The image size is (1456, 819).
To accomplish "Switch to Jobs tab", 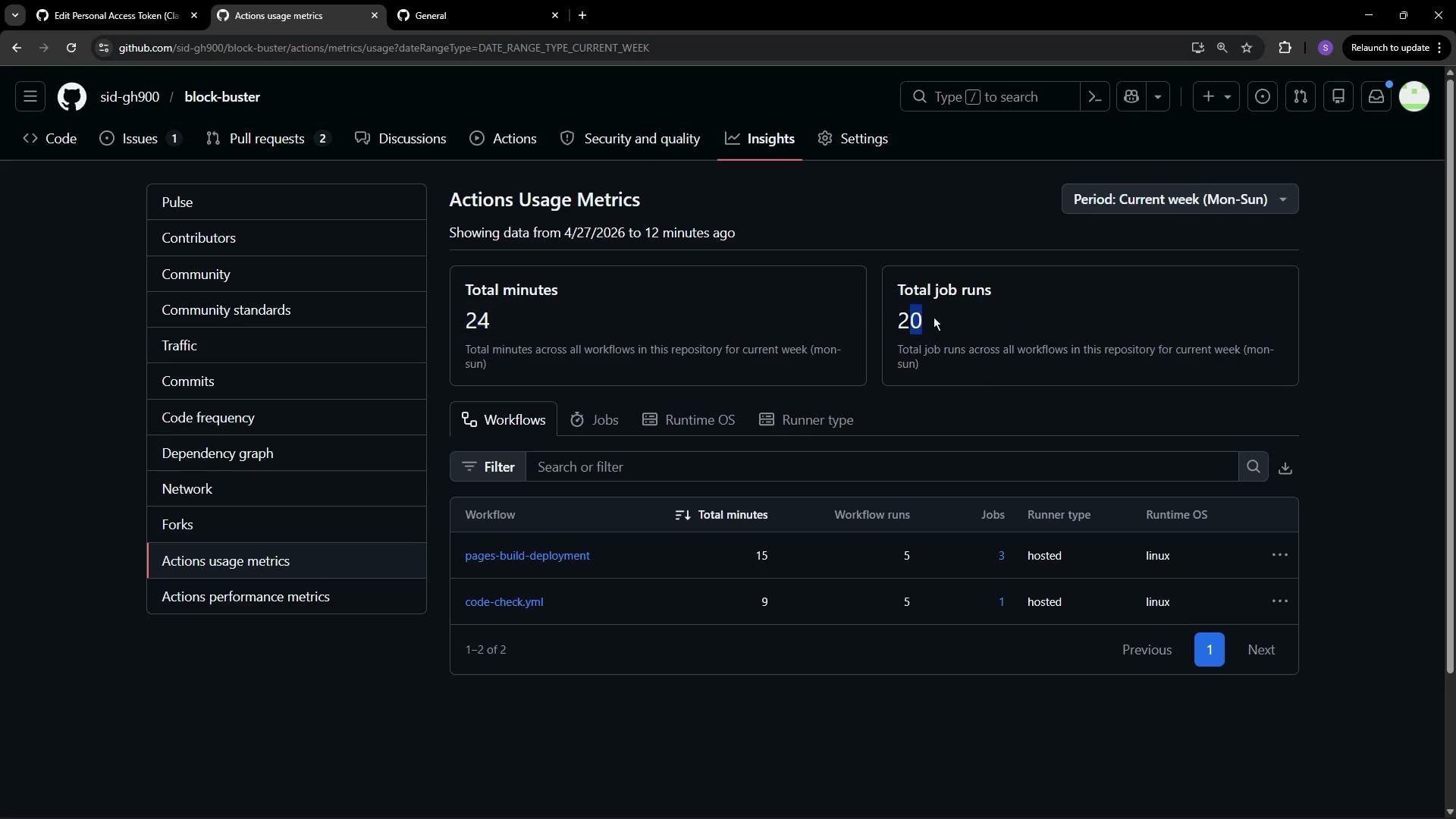I will click(x=595, y=420).
